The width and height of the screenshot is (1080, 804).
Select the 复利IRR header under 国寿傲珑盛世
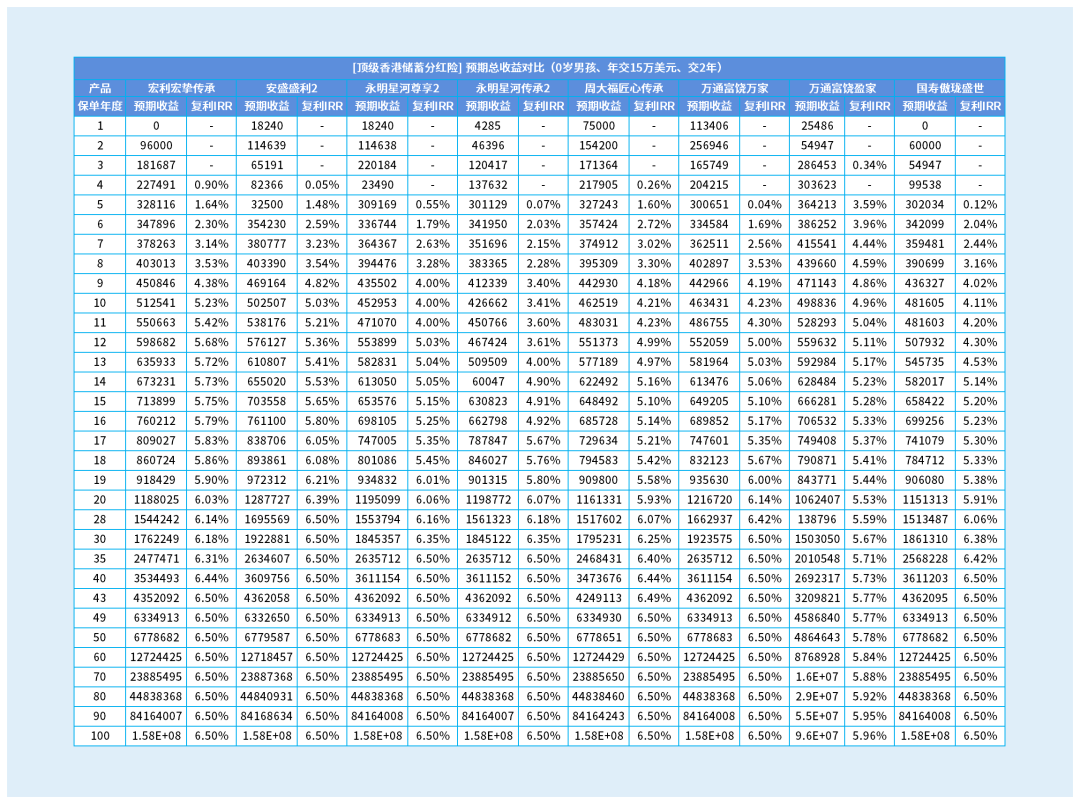(980, 106)
